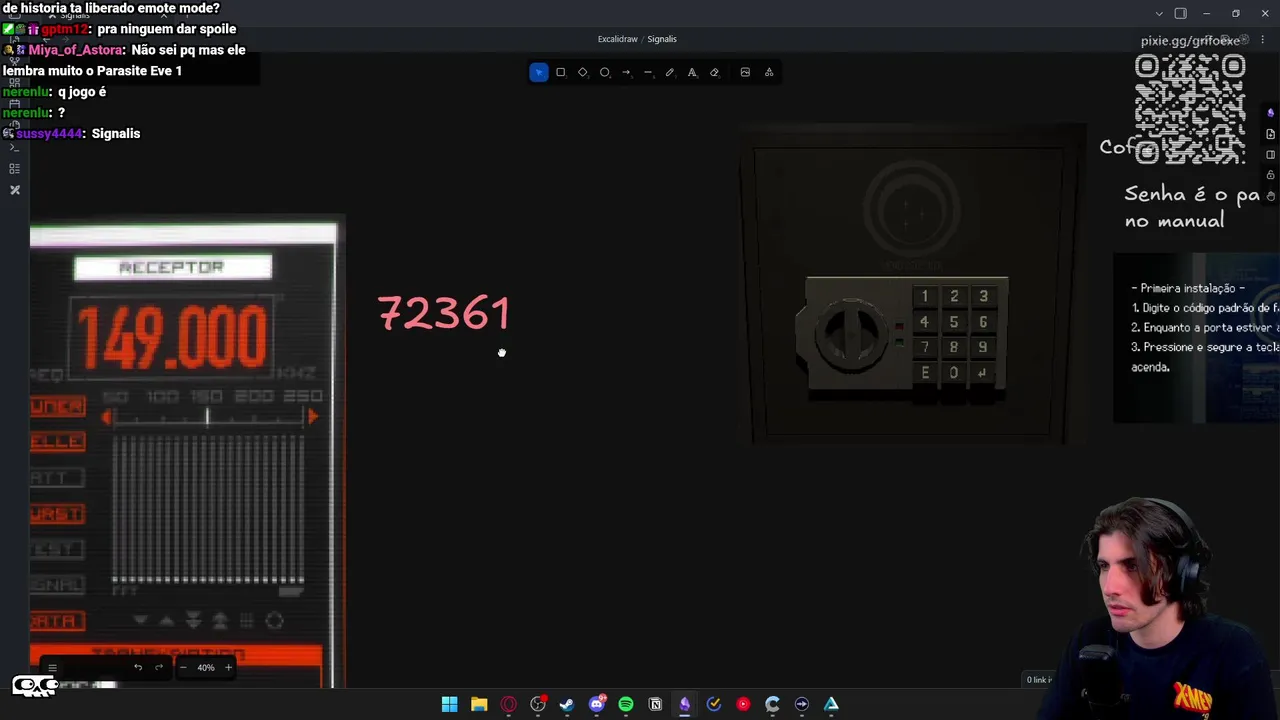Select the safe keypad image
The width and height of the screenshot is (1280, 720).
[912, 285]
